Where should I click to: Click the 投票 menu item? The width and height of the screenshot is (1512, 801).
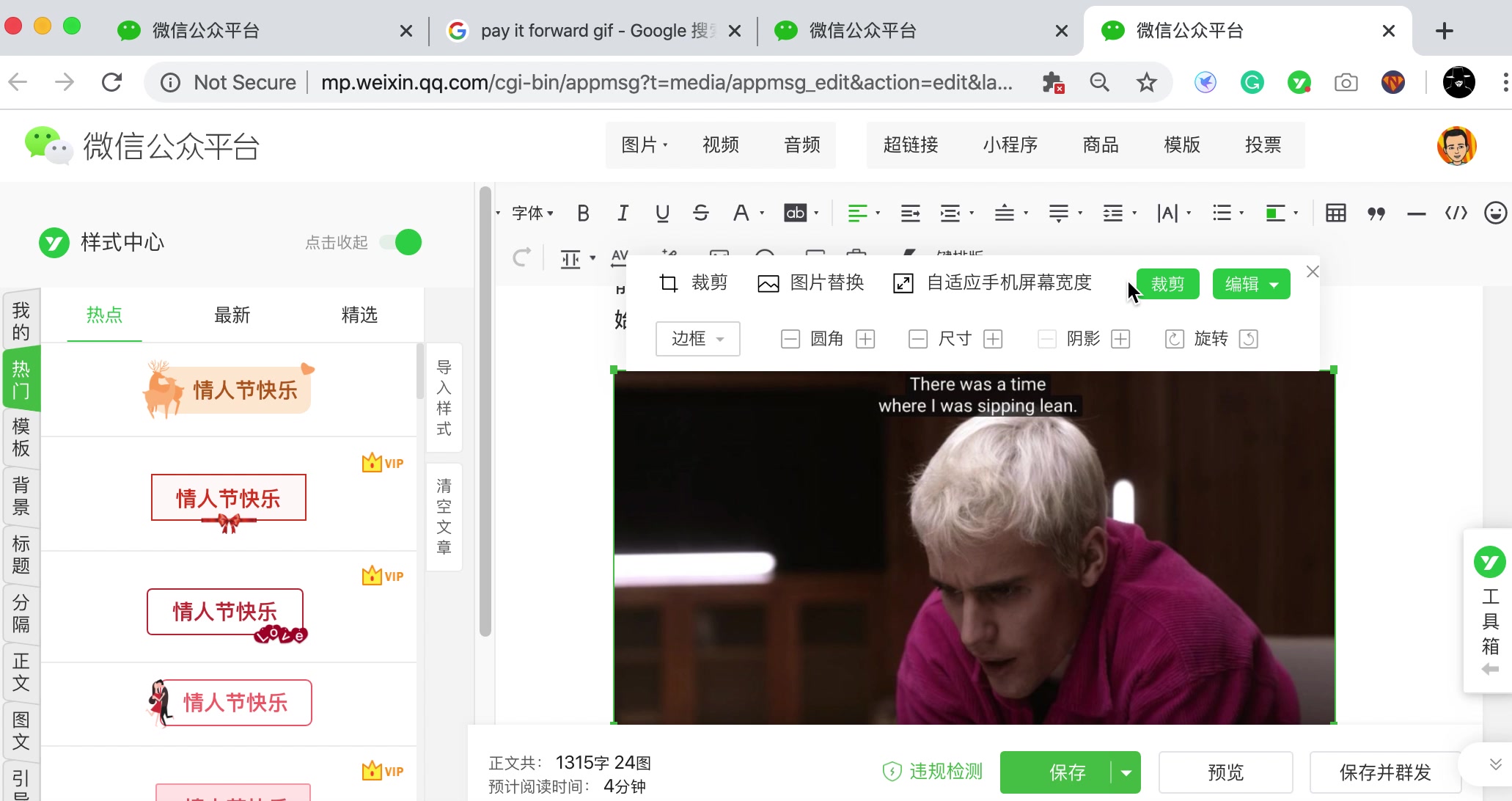[x=1263, y=145]
